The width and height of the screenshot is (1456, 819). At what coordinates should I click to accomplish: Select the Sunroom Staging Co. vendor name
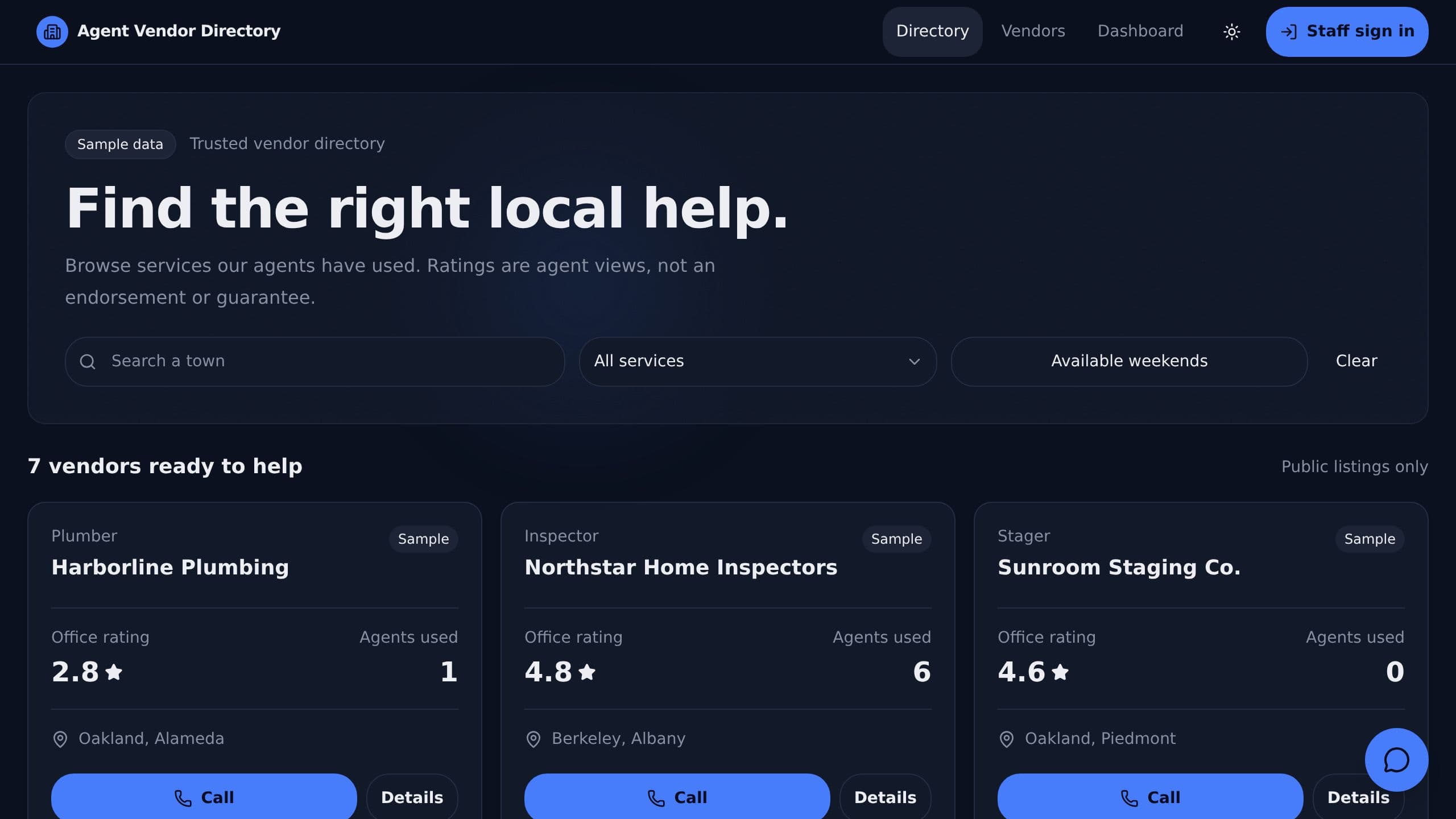pyautogui.click(x=1119, y=568)
